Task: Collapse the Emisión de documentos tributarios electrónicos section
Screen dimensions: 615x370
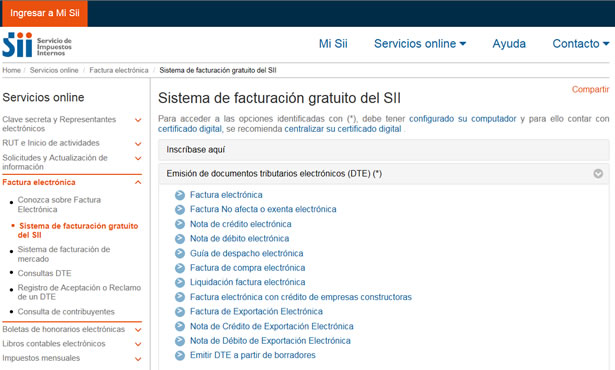Action: click(x=598, y=173)
